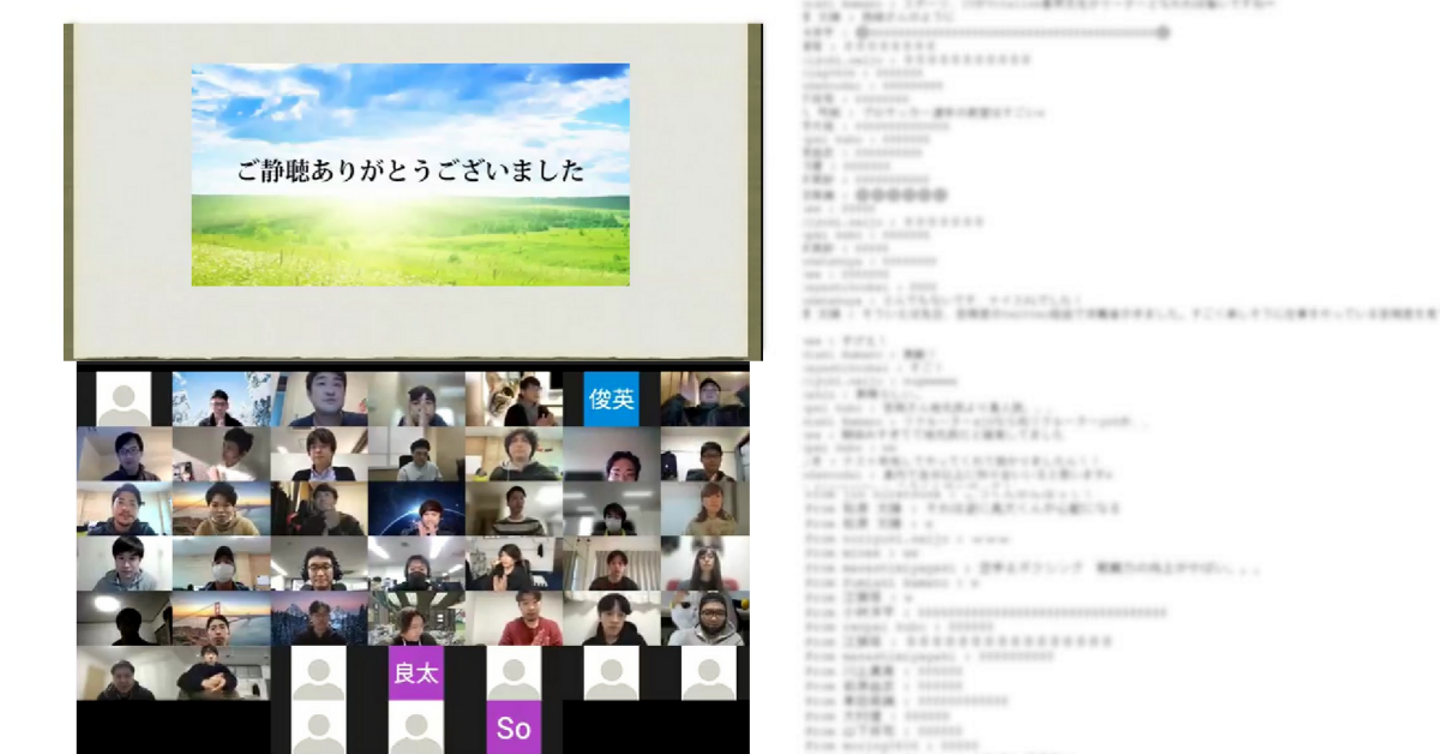Screen dimensions: 1440x754
Task: Select the participant in white mask and black cap
Action: click(221, 563)
